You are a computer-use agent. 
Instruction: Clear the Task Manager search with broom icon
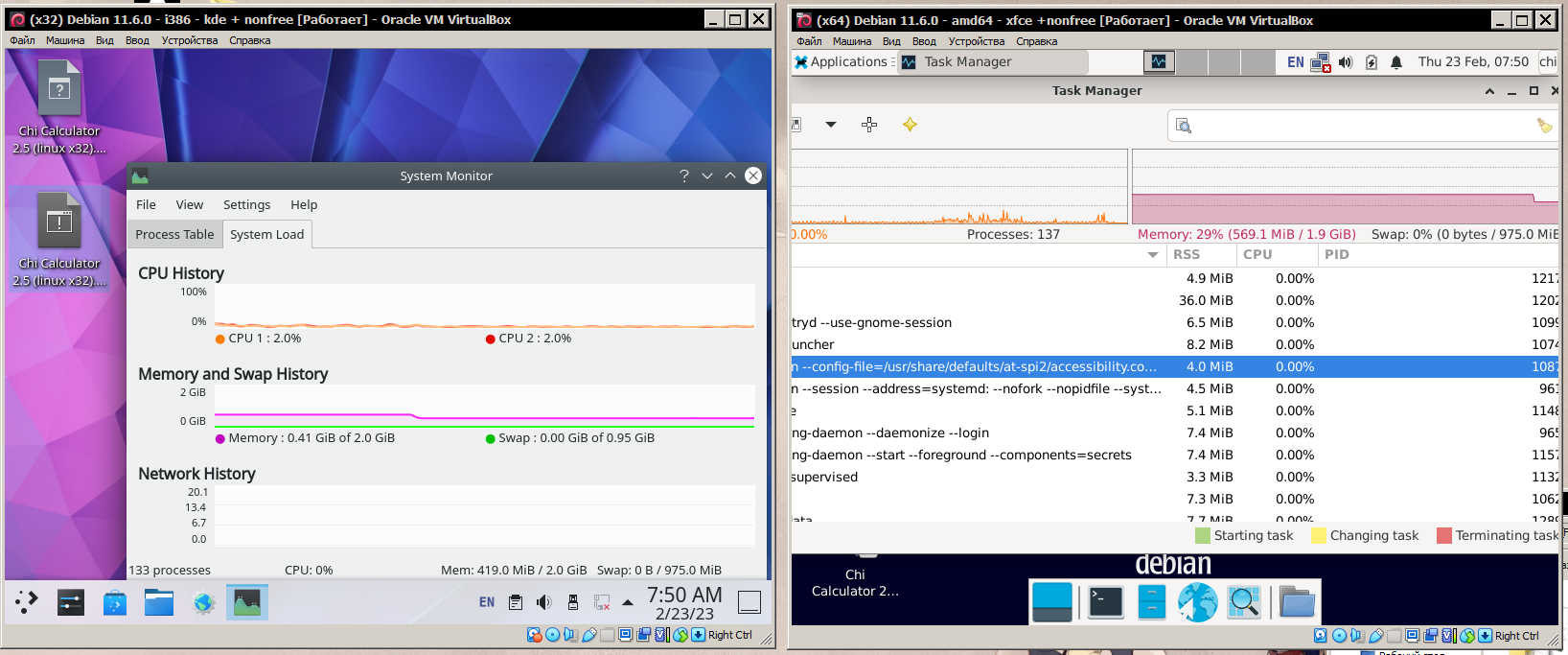tap(1544, 126)
